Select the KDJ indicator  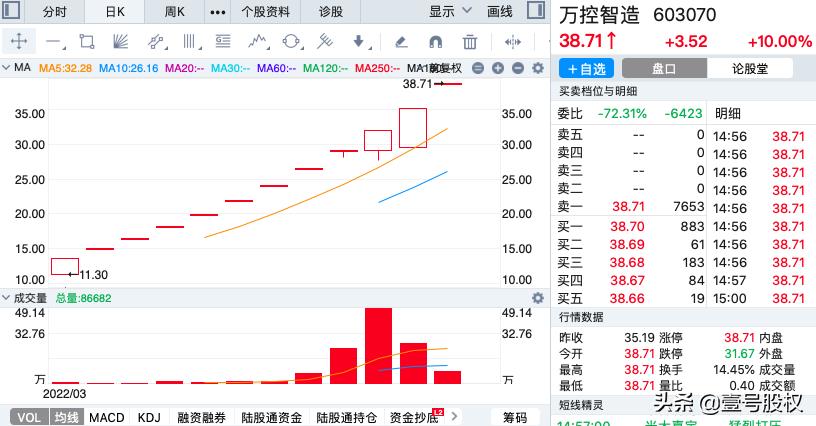pos(149,417)
